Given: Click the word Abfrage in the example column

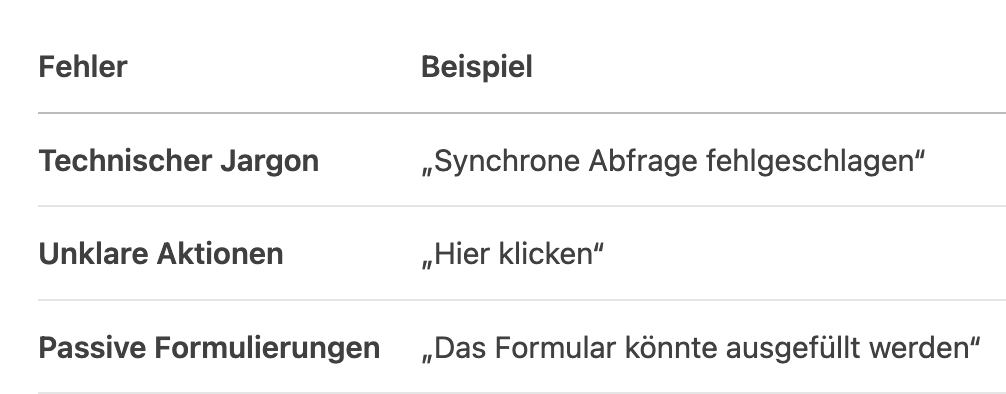Looking at the screenshot, I should (x=643, y=161).
